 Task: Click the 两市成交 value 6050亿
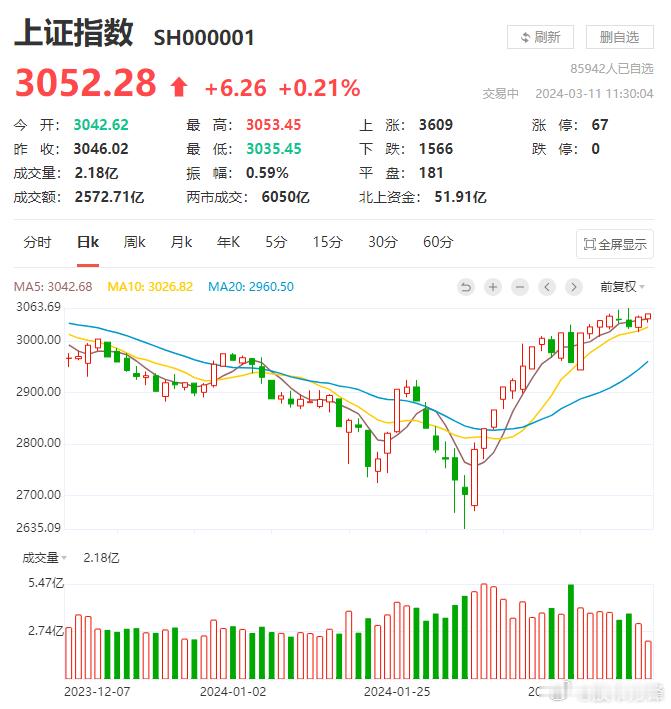coord(285,198)
